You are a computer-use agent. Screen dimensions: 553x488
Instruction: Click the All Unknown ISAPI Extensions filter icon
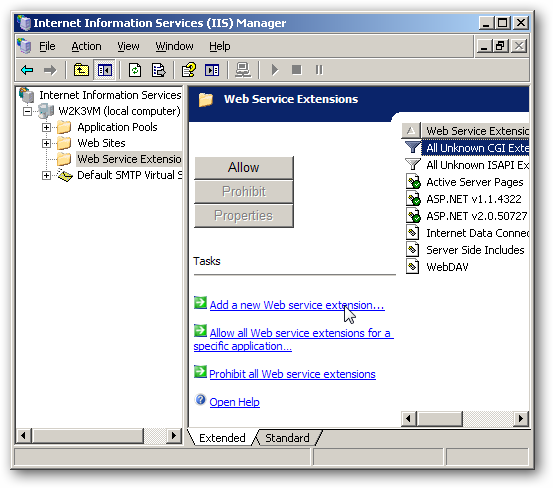[x=412, y=164]
